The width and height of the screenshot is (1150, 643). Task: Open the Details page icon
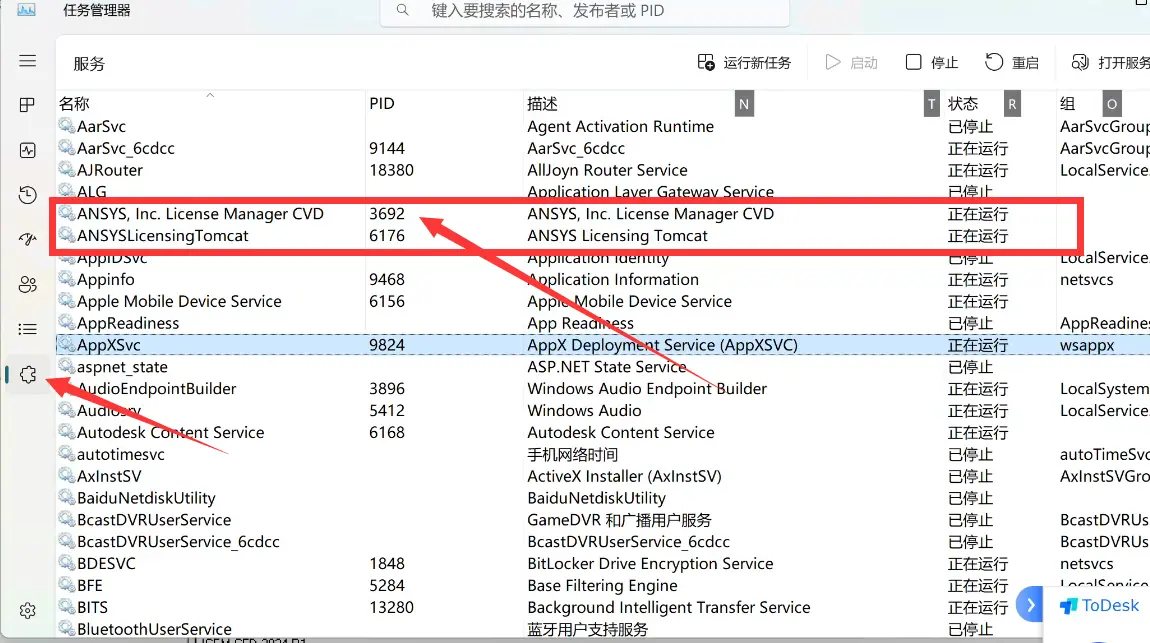(x=27, y=329)
